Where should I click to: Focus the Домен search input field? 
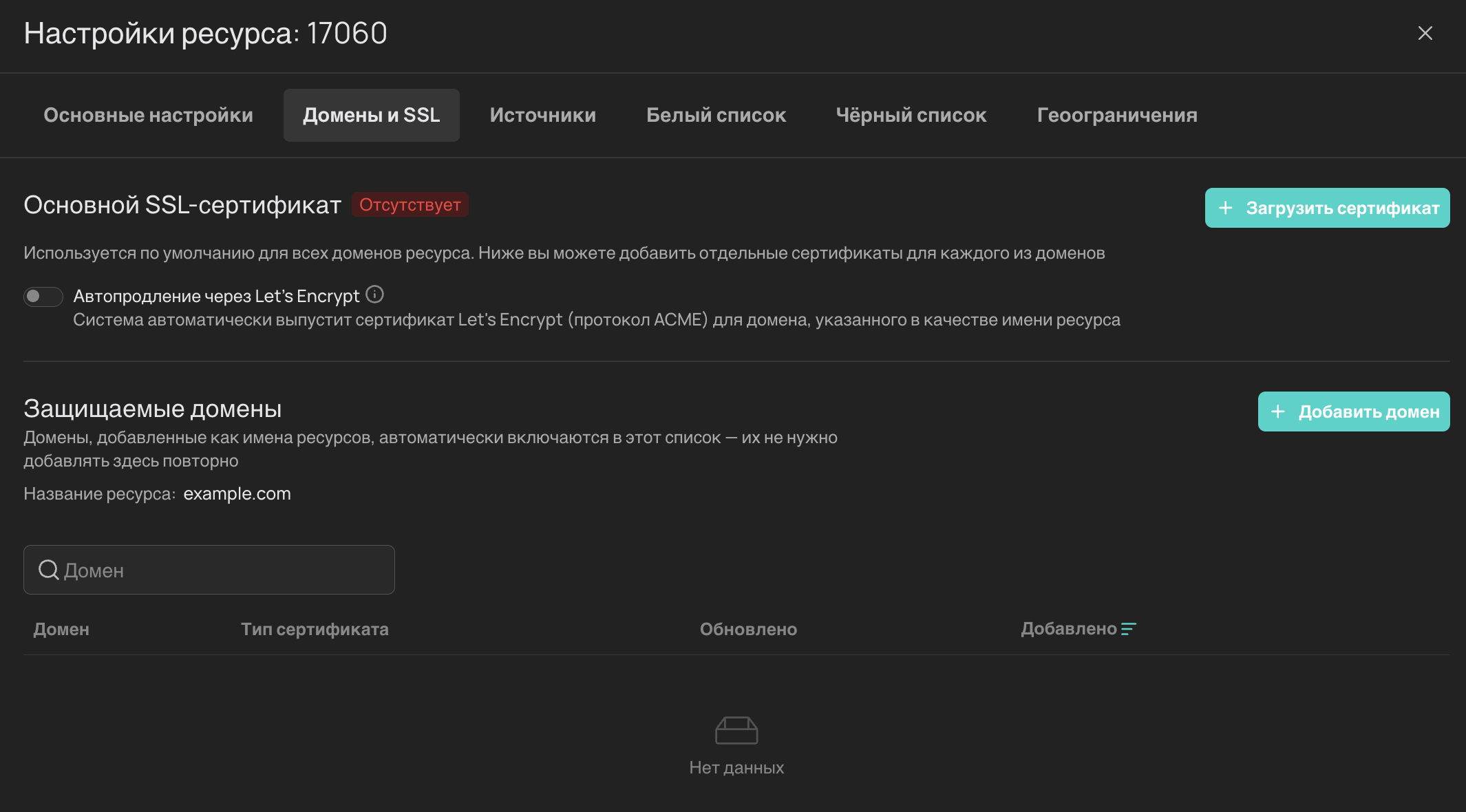209,570
